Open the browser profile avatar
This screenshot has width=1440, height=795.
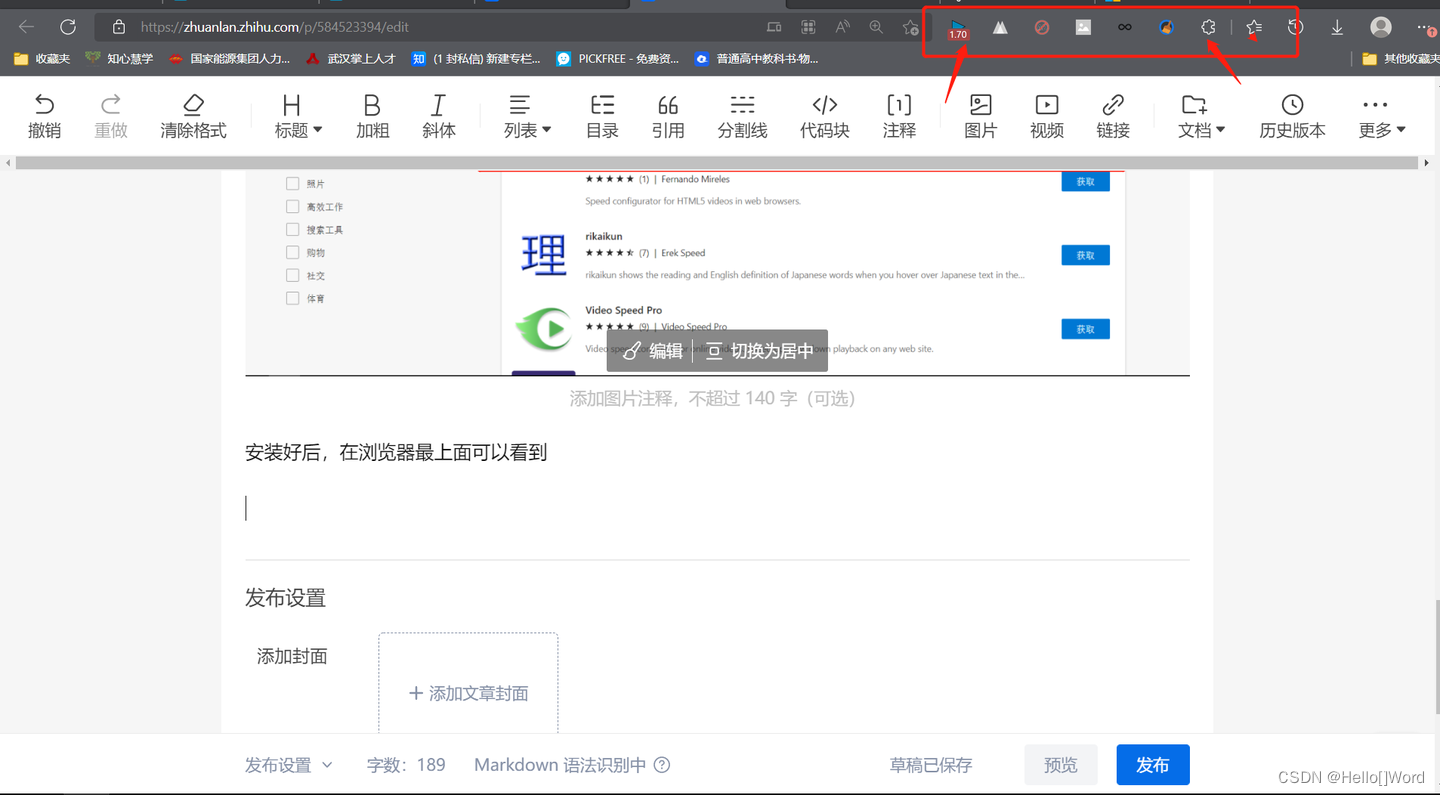[1381, 27]
